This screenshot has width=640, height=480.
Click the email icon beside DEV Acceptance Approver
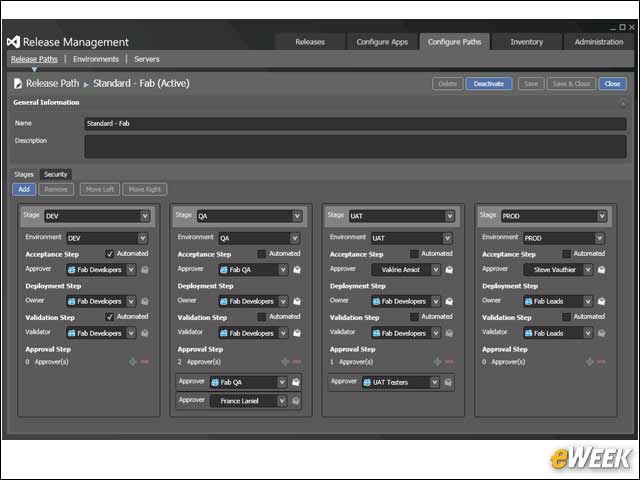tap(144, 270)
